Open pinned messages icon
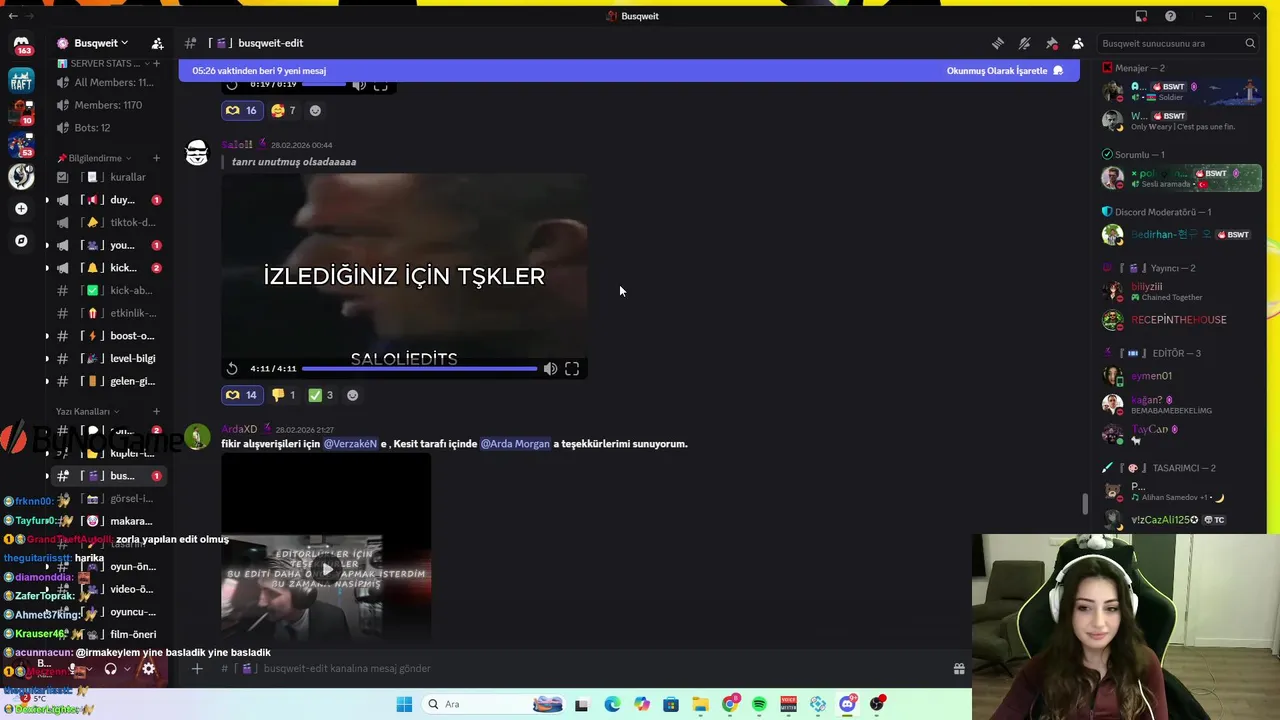 [1052, 43]
